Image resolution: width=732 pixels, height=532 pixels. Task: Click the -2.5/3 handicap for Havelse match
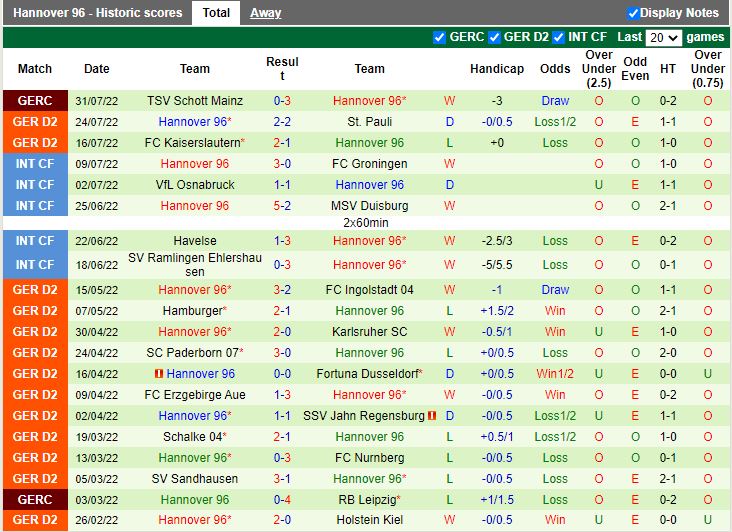coord(497,241)
